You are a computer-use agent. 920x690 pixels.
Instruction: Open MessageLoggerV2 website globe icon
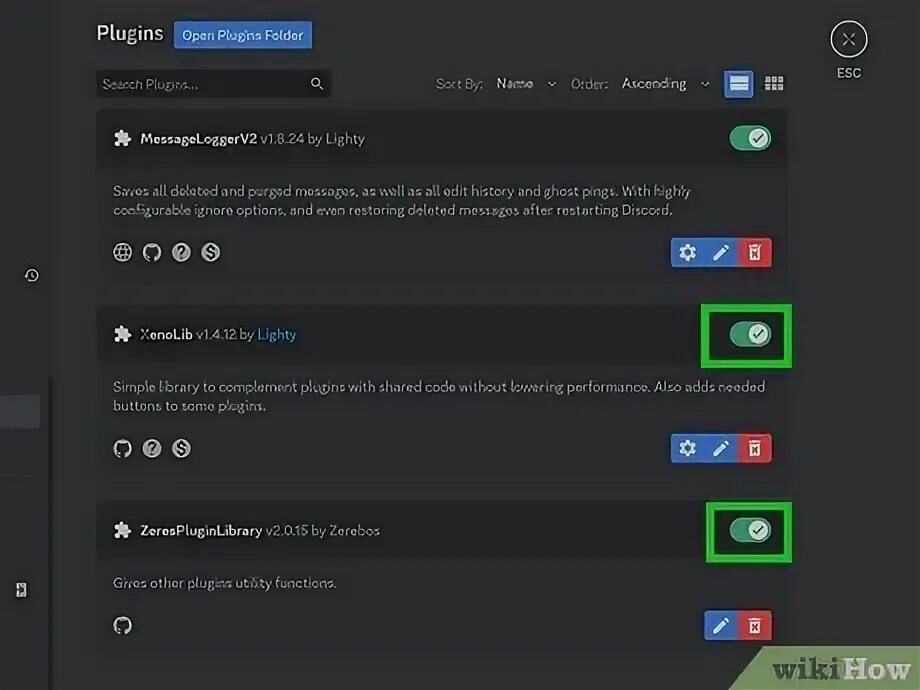tap(123, 252)
